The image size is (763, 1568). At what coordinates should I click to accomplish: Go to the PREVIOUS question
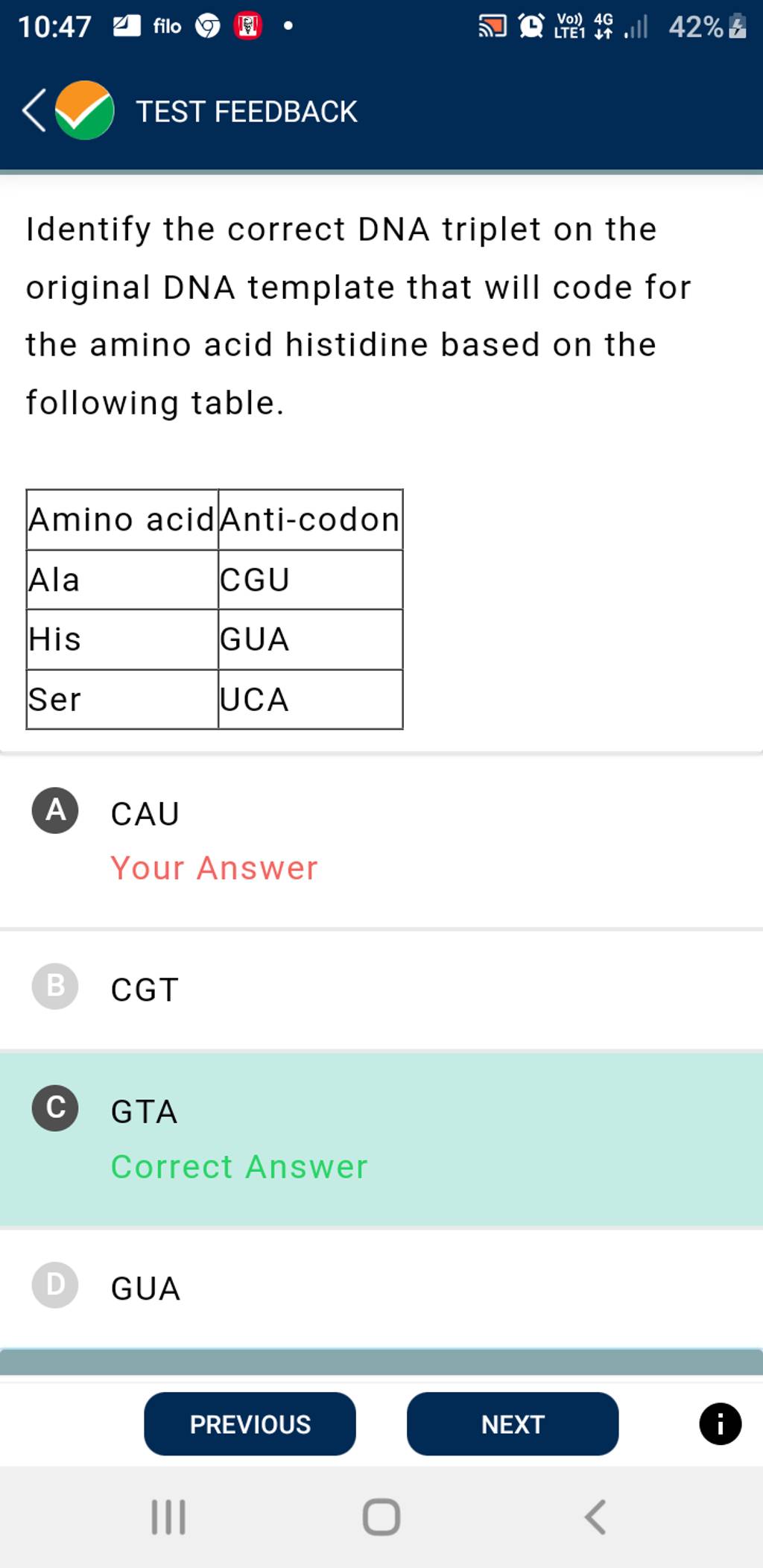point(250,1424)
